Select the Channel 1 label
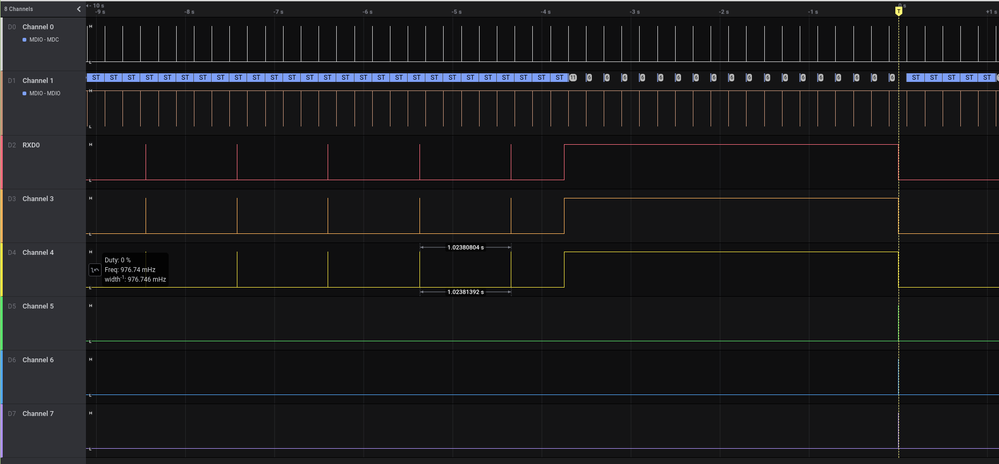 coord(38,81)
